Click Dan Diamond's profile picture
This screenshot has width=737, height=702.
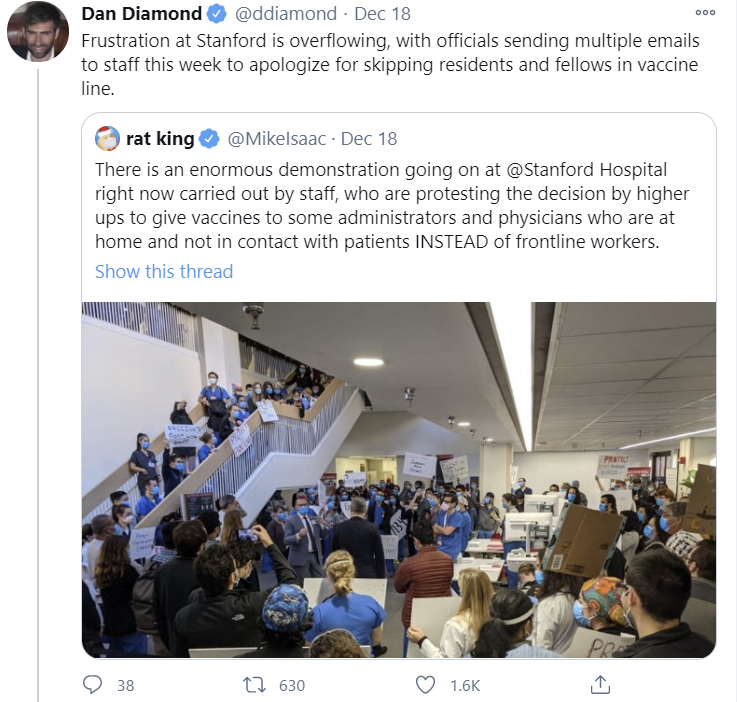[38, 31]
